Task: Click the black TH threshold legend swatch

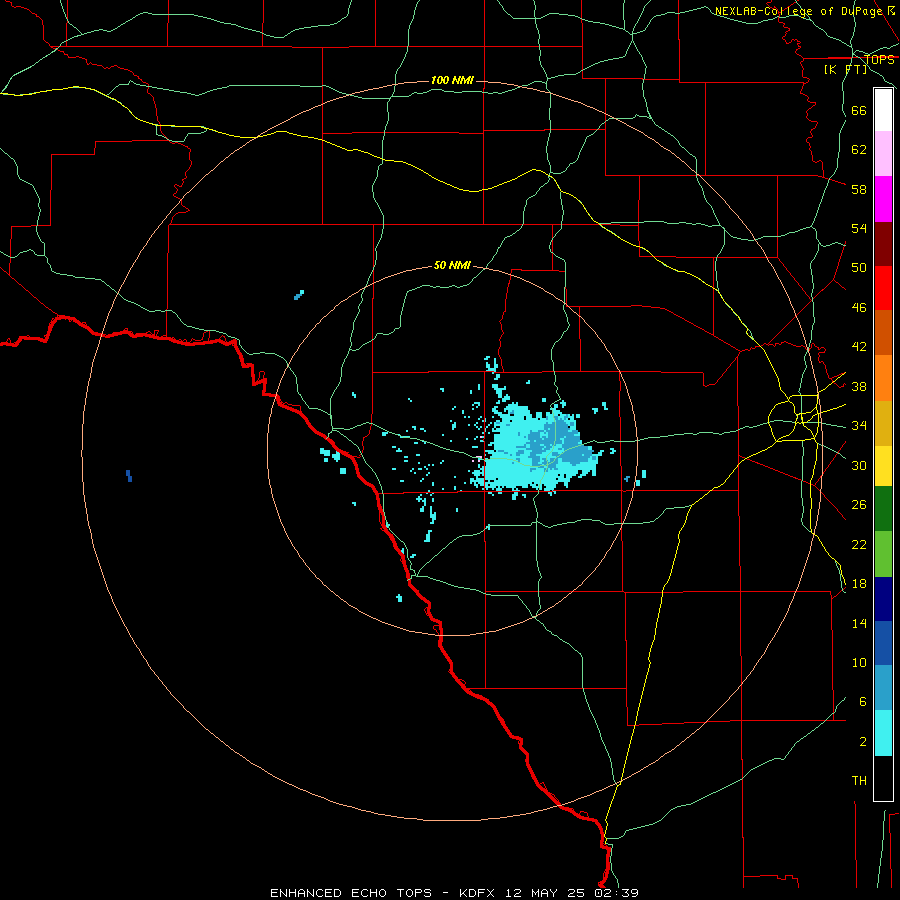Action: point(883,778)
